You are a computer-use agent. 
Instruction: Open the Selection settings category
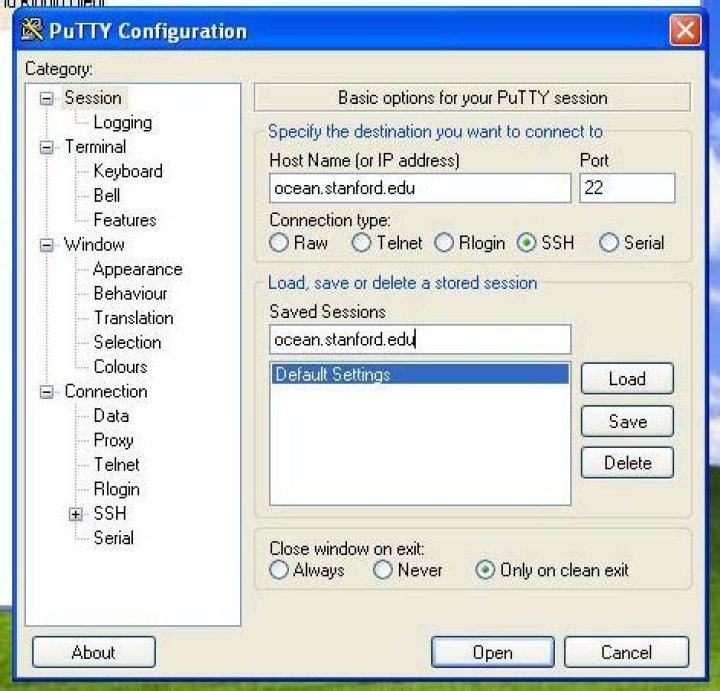coord(127,342)
